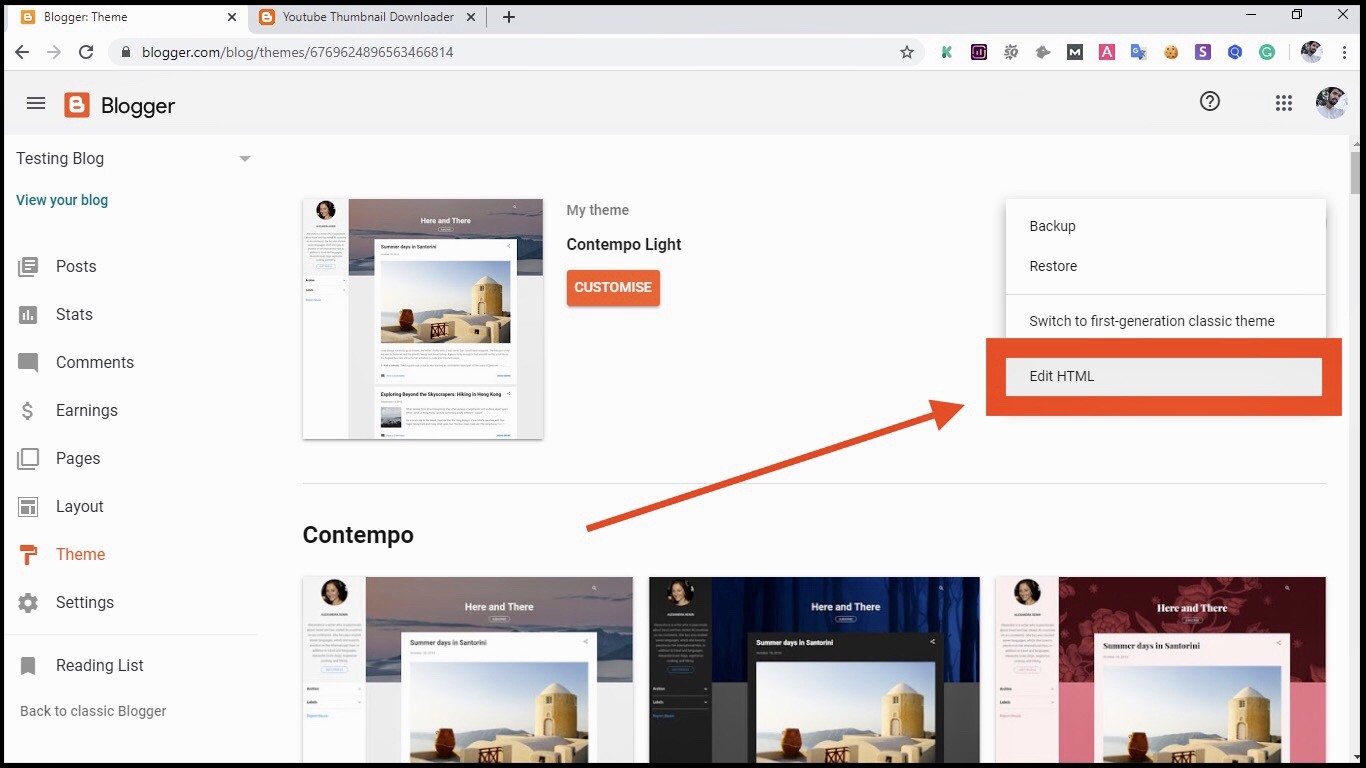Click the Pages icon in sidebar
This screenshot has height=768, width=1366.
(28, 458)
